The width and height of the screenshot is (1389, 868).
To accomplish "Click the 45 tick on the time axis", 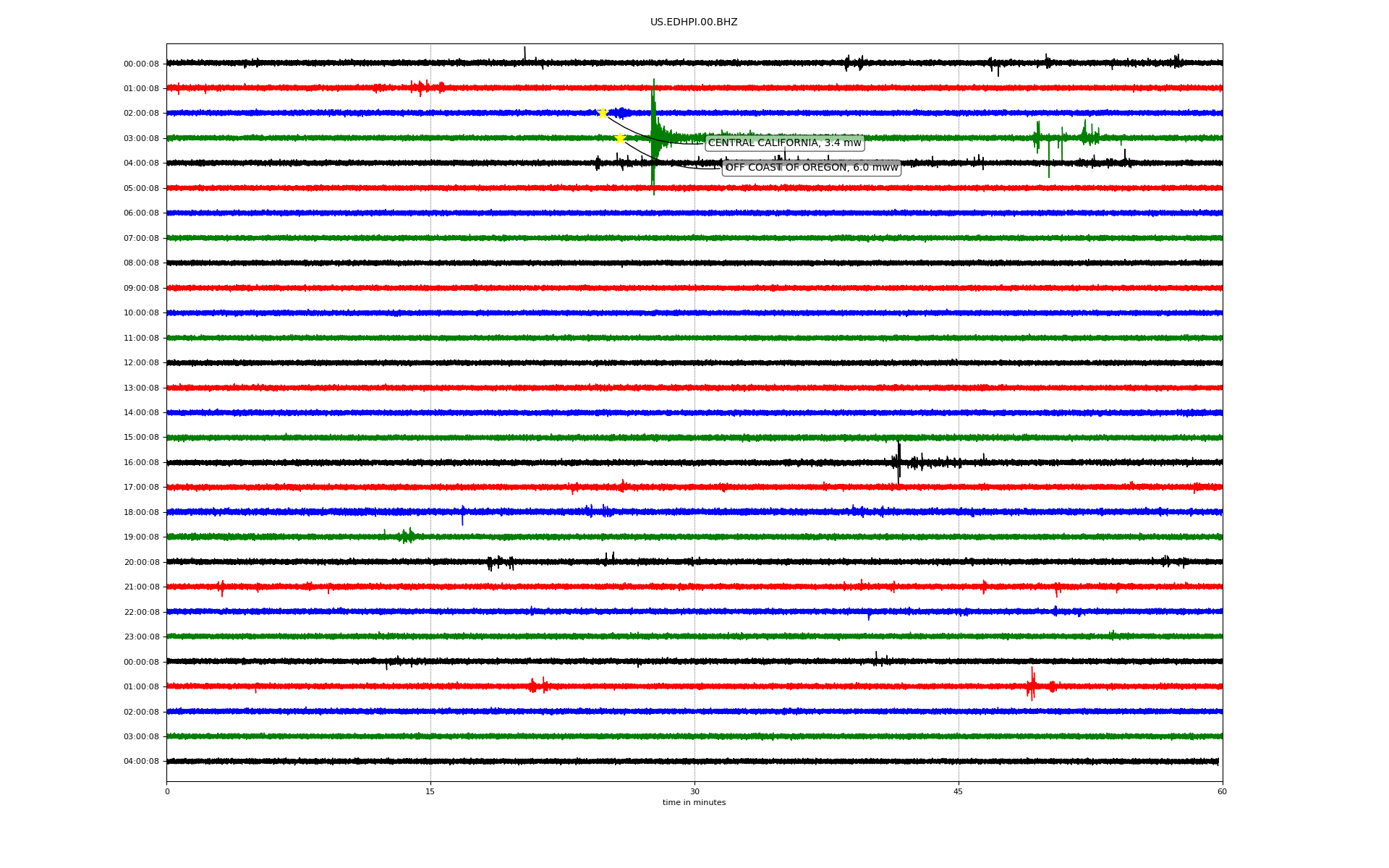I will (x=959, y=791).
